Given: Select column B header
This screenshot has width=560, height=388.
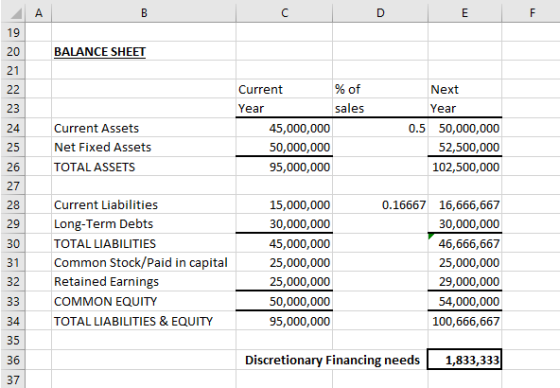Looking at the screenshot, I should tap(144, 13).
